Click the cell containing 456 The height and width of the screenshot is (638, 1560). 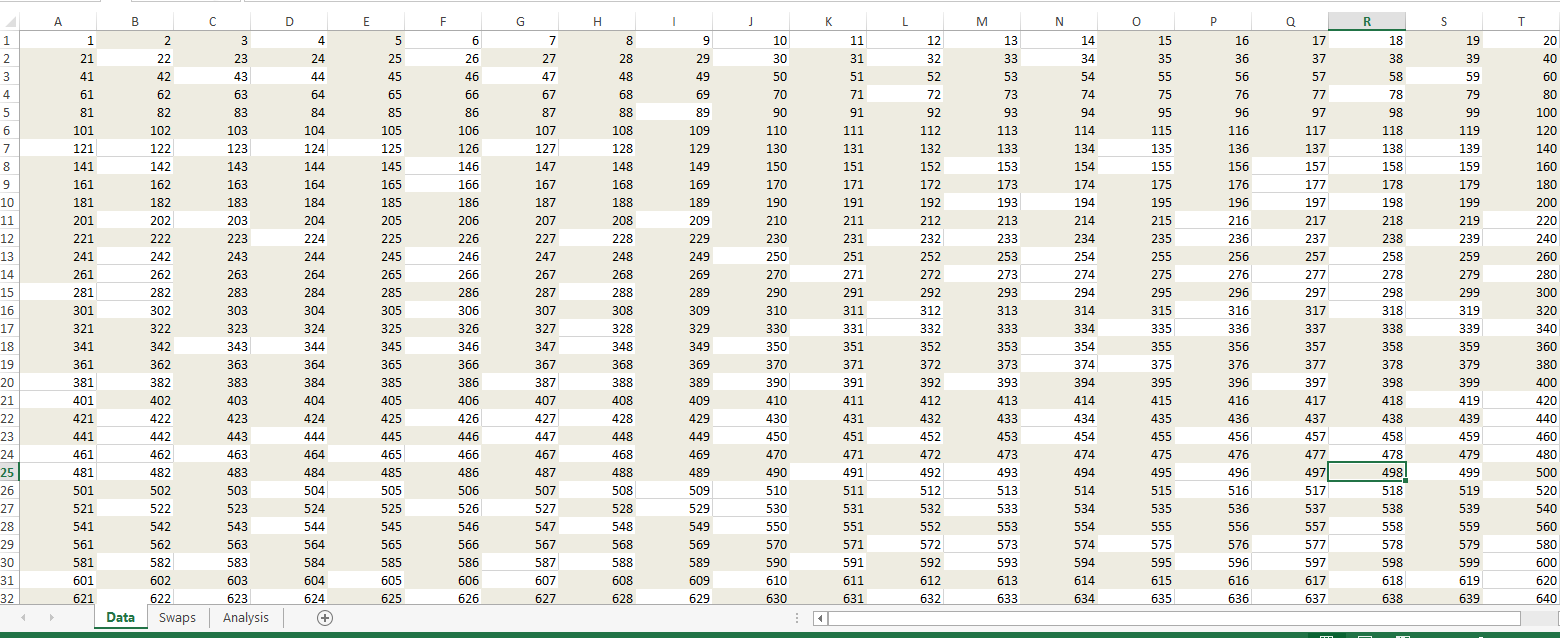1213,436
